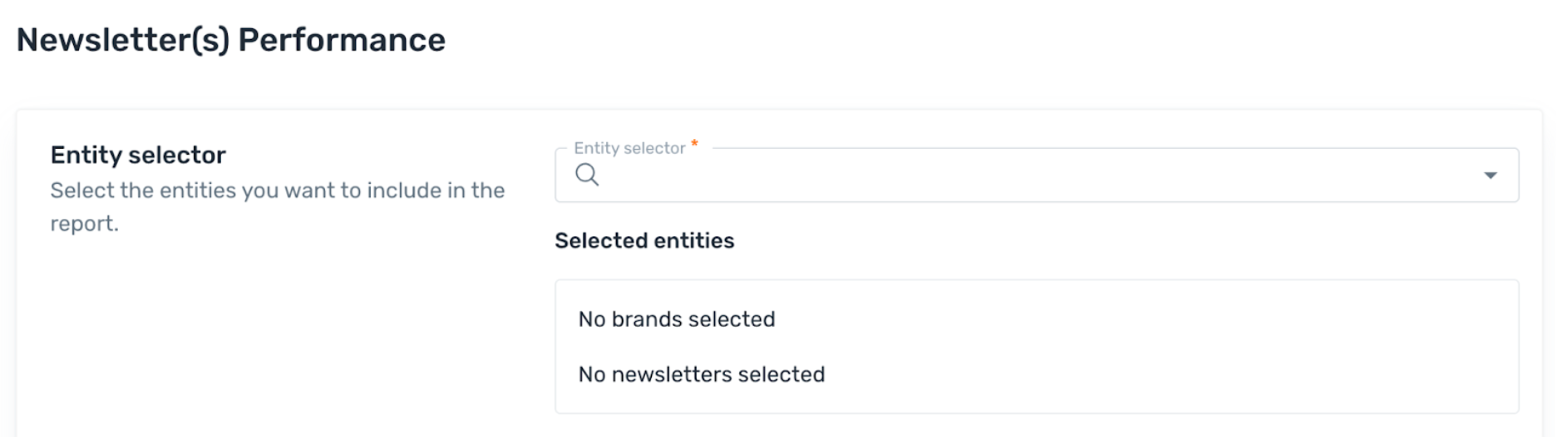
Task: Click empty space inside selected entities box
Action: 1164,346
